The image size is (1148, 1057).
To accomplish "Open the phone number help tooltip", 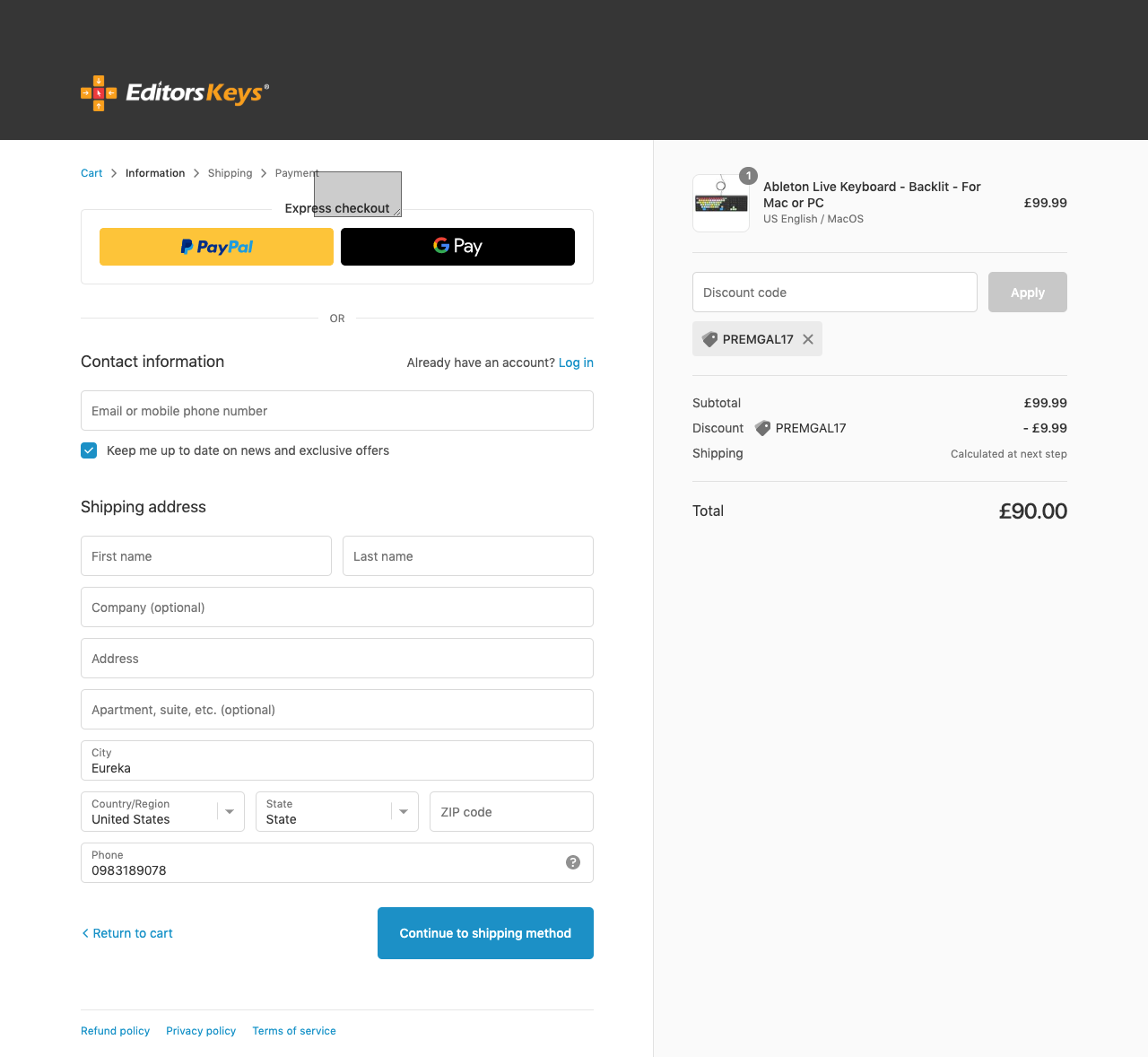I will [x=573, y=862].
